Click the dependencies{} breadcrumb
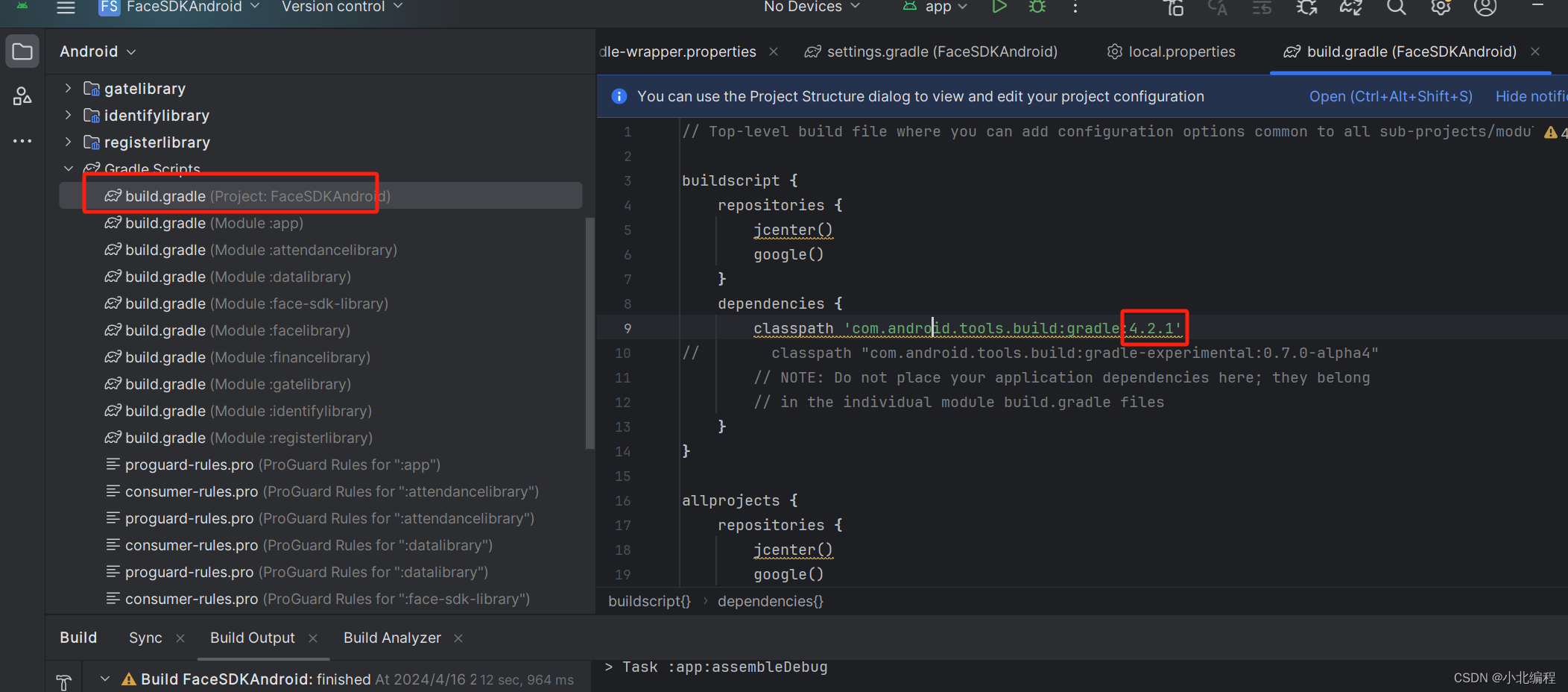The image size is (1568, 692). (x=770, y=601)
